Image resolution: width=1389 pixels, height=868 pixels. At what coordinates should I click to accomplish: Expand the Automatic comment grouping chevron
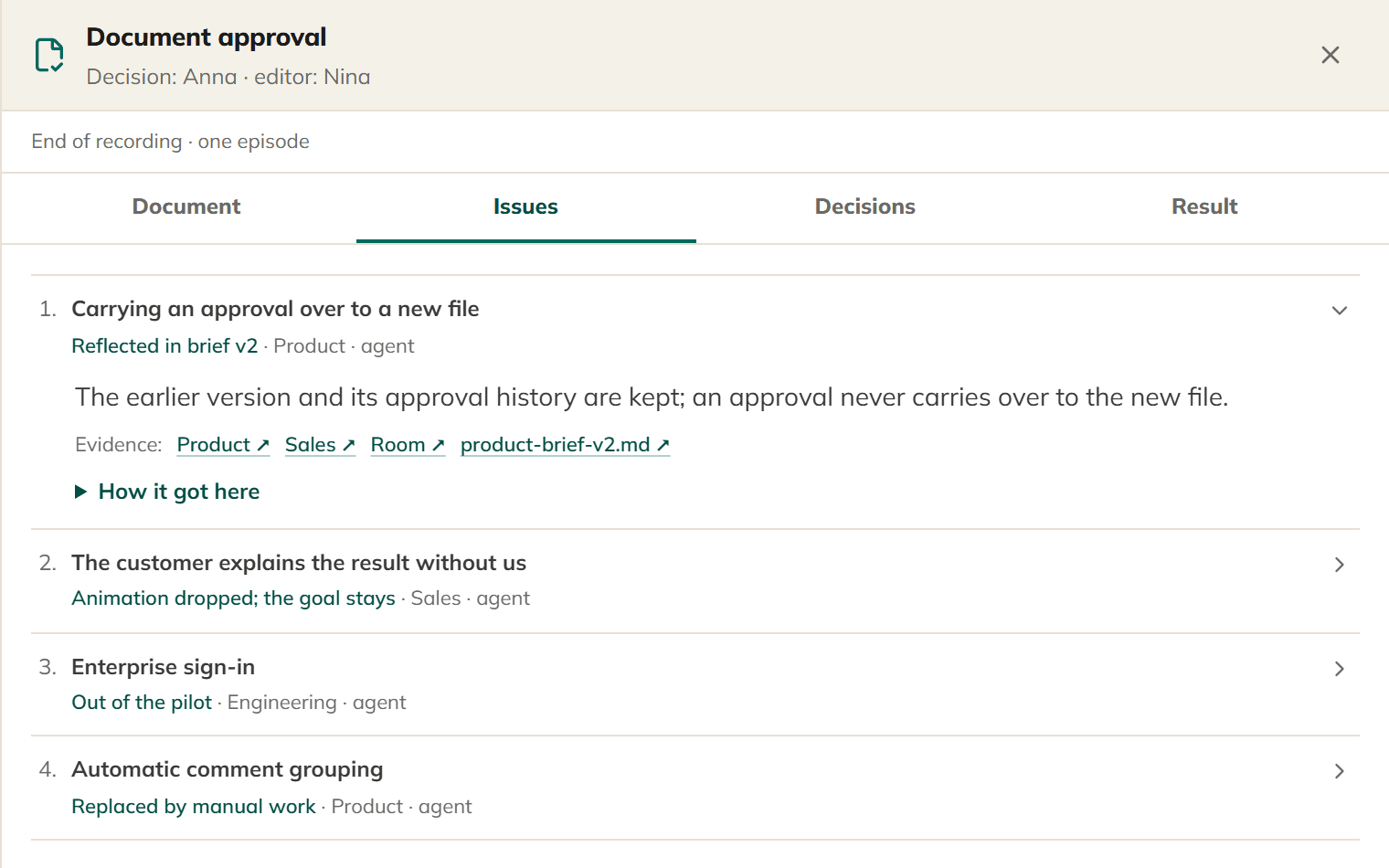point(1340,771)
